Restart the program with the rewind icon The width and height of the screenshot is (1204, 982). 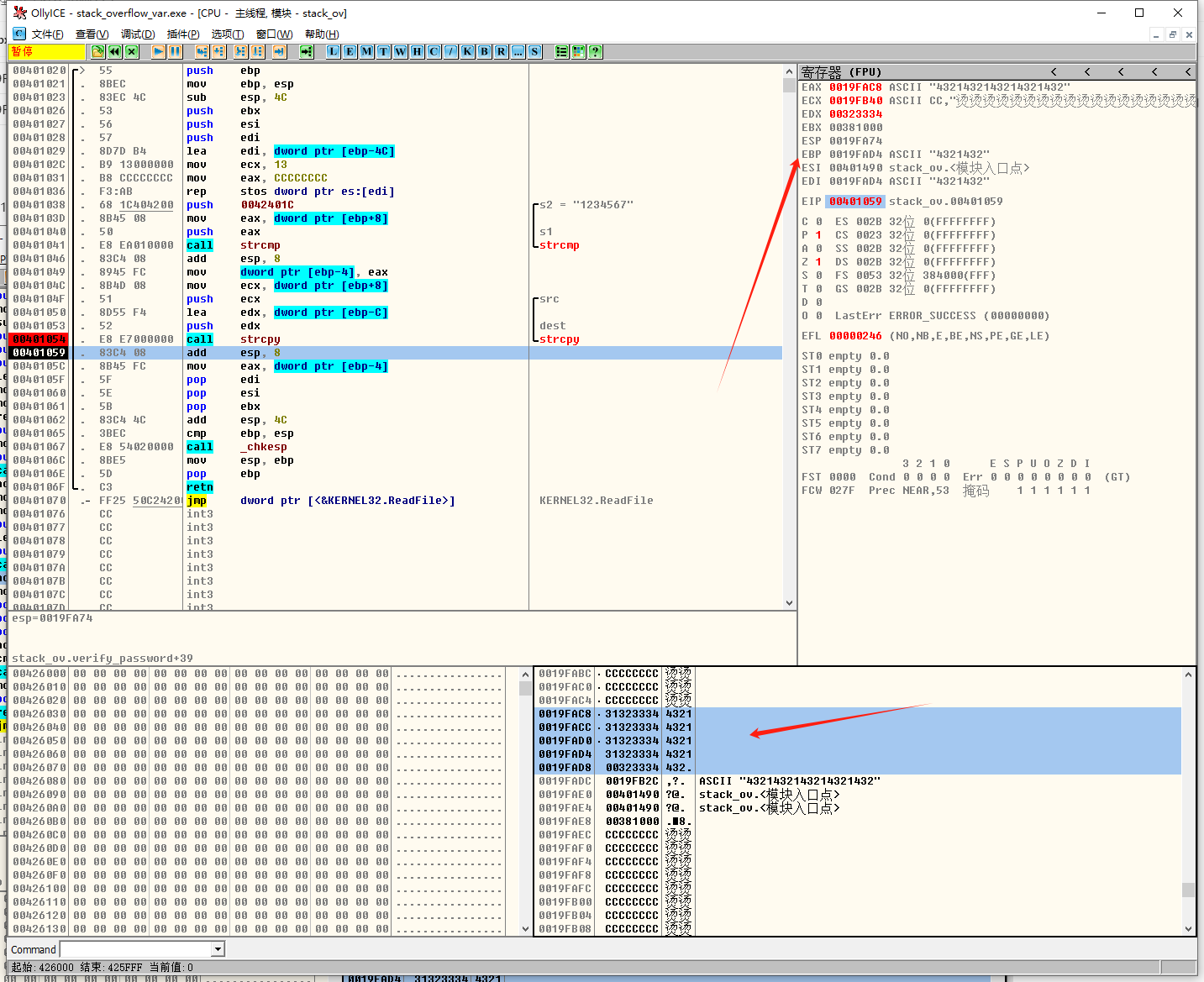coord(115,52)
